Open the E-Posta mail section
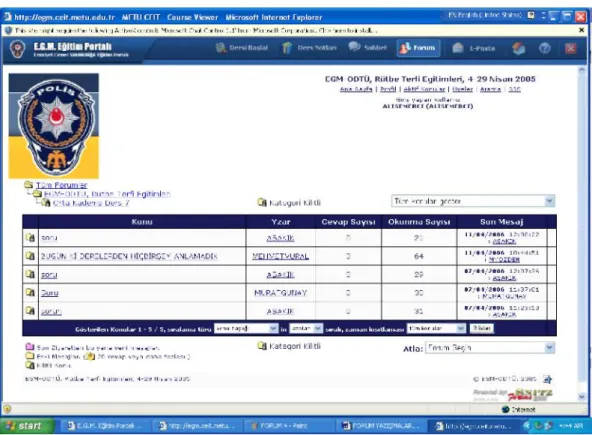Viewport: 592px width, 435px height. [x=473, y=48]
